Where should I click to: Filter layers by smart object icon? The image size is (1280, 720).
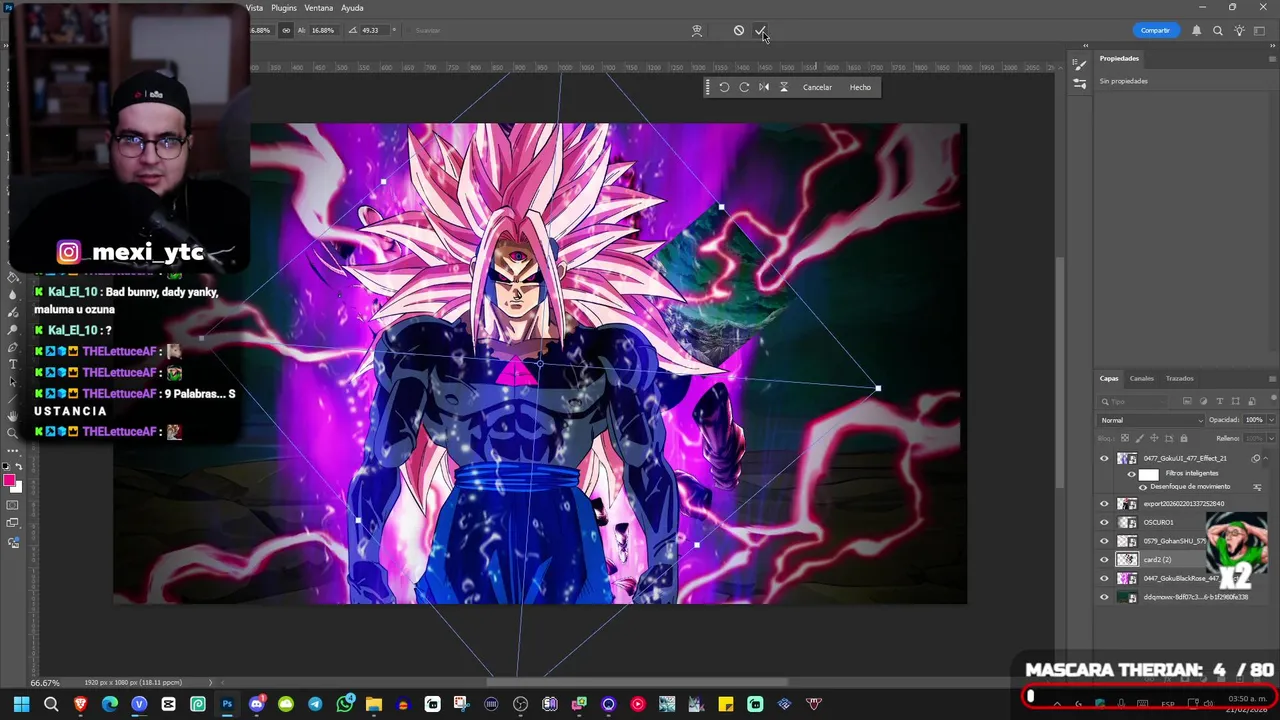pos(1251,401)
